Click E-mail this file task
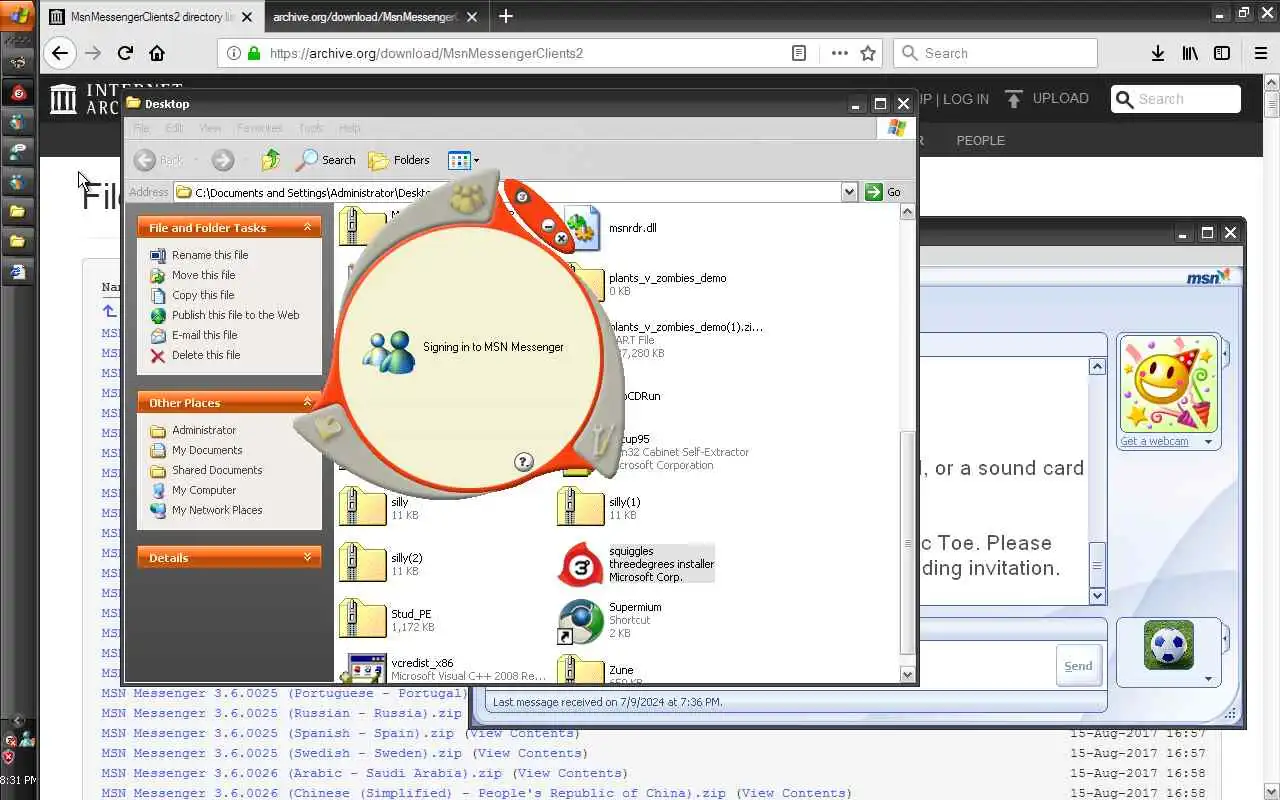The image size is (1280, 800). pos(204,335)
